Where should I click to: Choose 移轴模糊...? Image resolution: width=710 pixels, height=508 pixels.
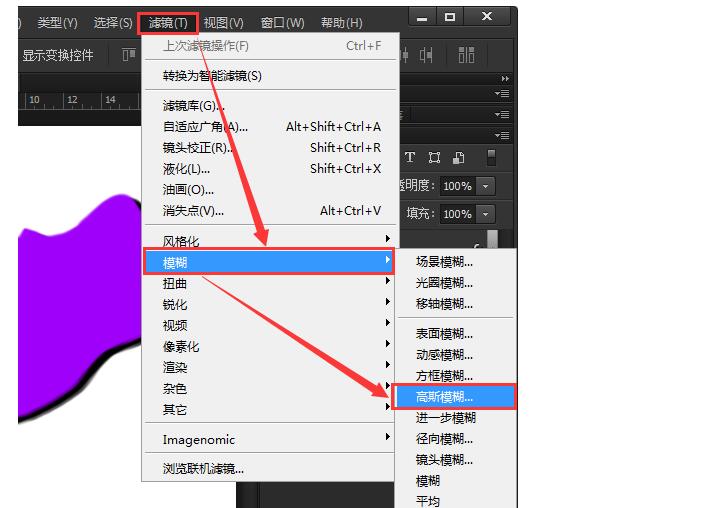tap(456, 303)
